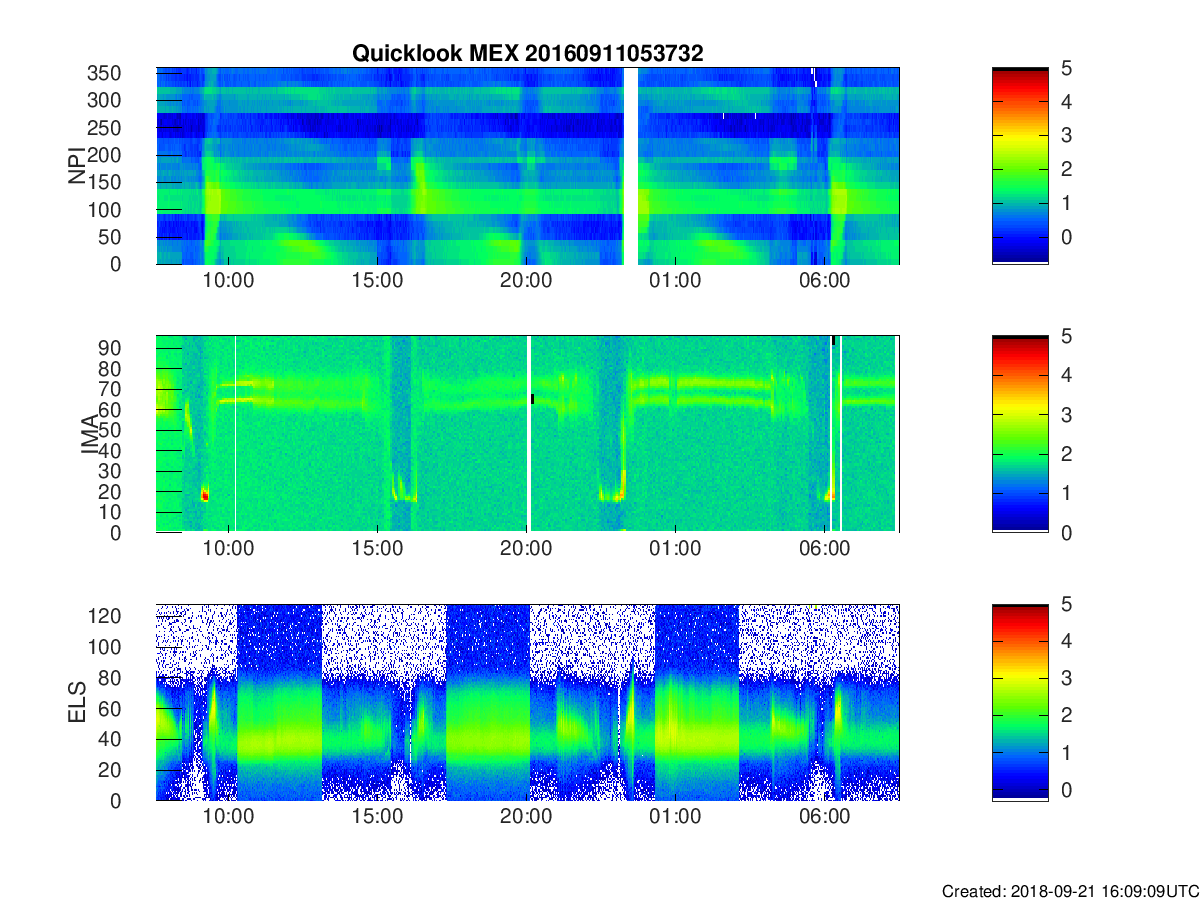Select the IMA y-axis label
This screenshot has height=900, width=1200.
point(90,434)
